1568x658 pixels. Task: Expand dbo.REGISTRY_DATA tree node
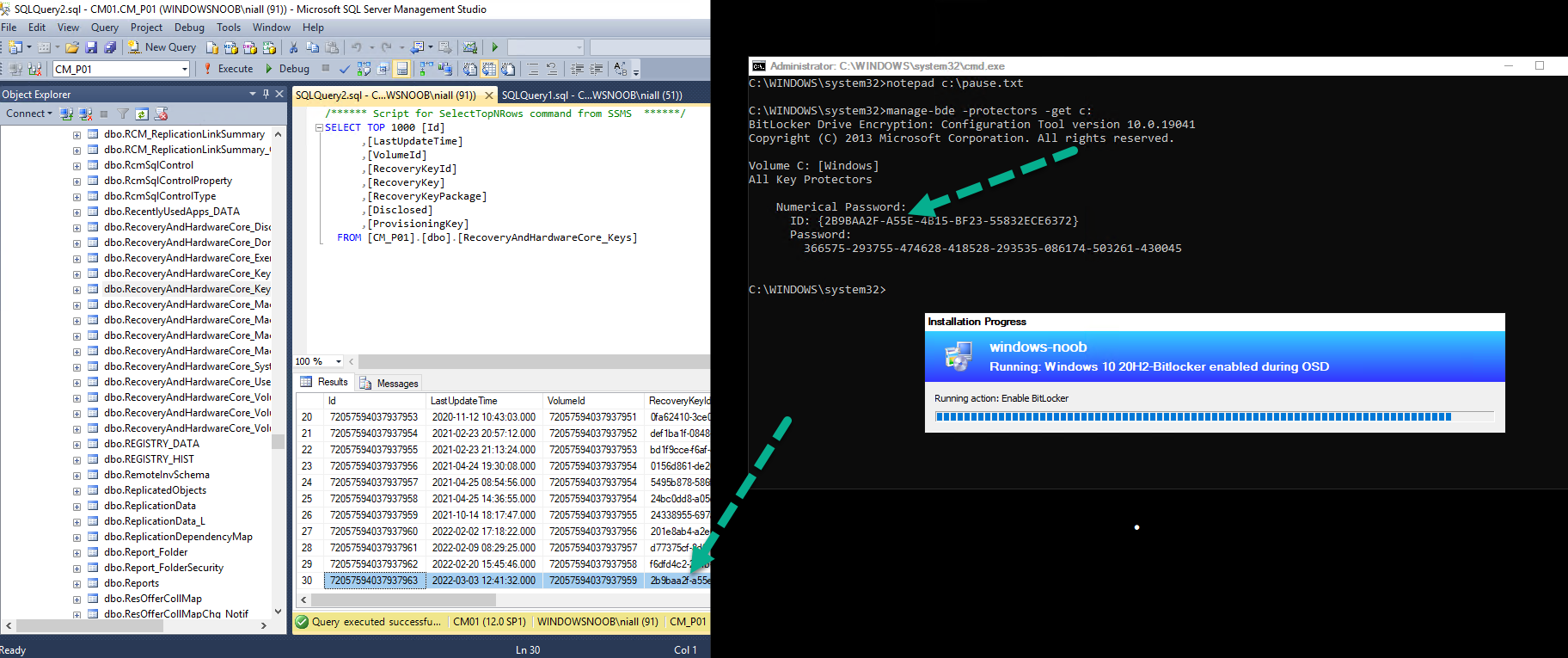(x=77, y=445)
